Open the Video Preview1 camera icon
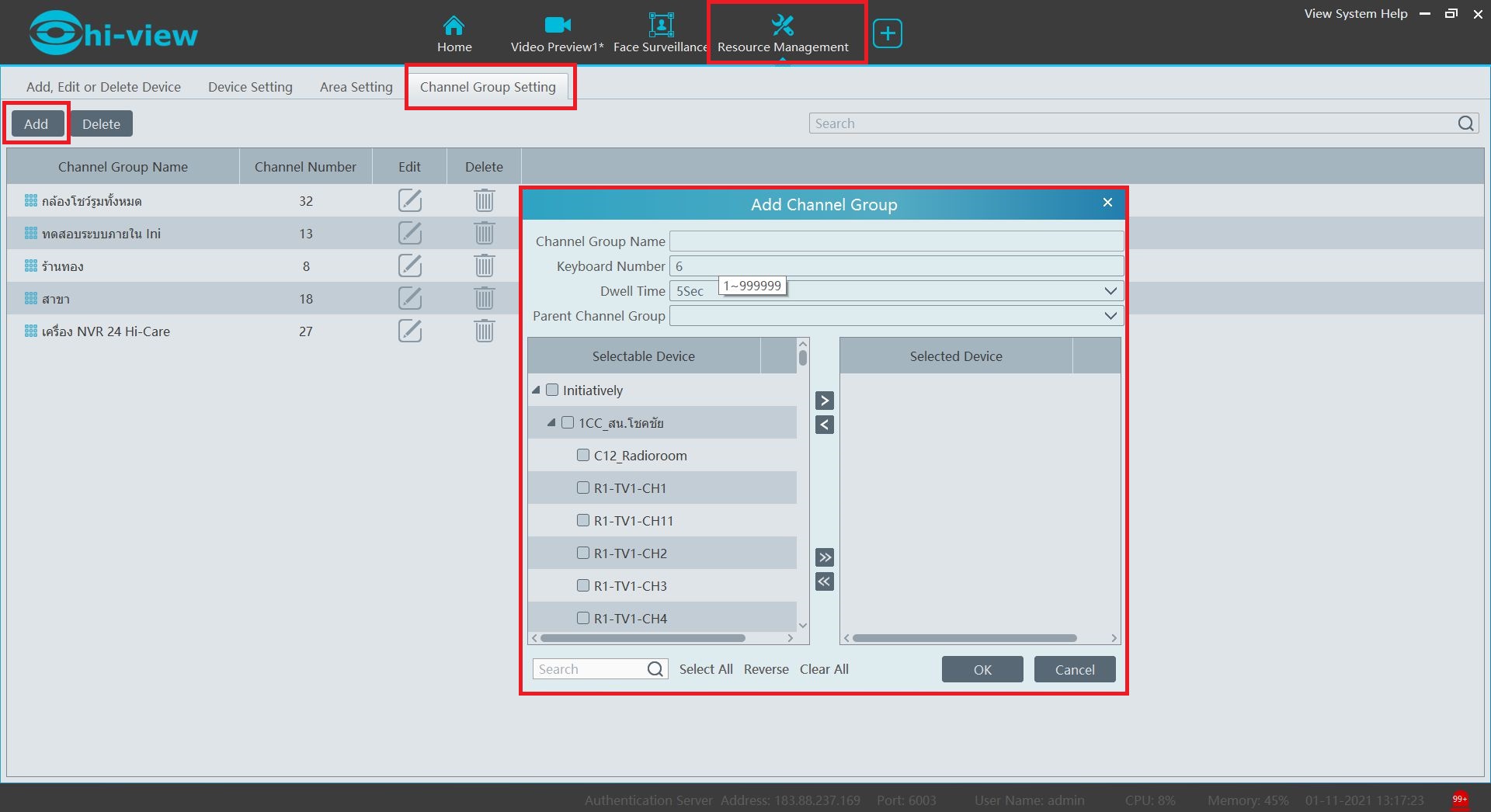The width and height of the screenshot is (1491, 812). coord(557,26)
